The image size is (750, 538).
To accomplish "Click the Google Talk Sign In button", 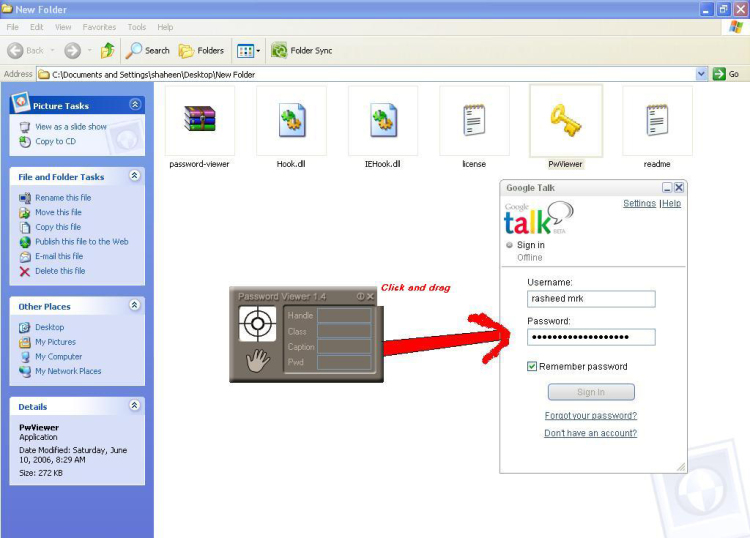I will pos(591,392).
